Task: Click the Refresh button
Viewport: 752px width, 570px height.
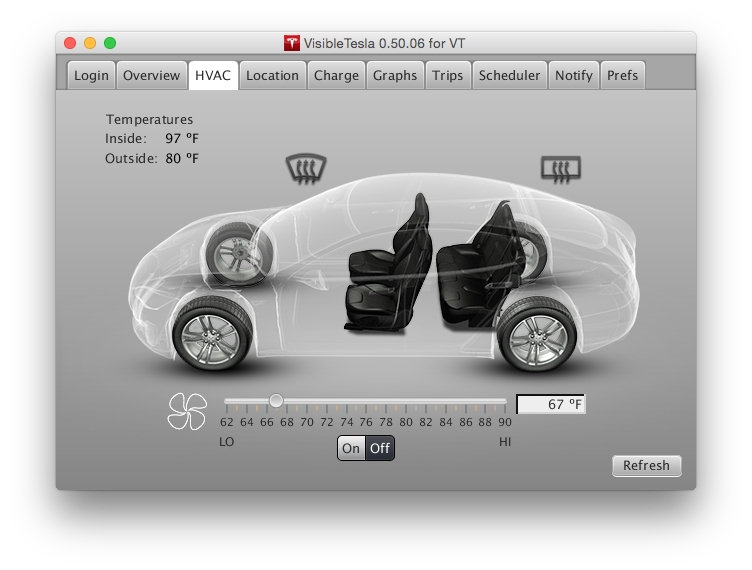Action: (646, 465)
